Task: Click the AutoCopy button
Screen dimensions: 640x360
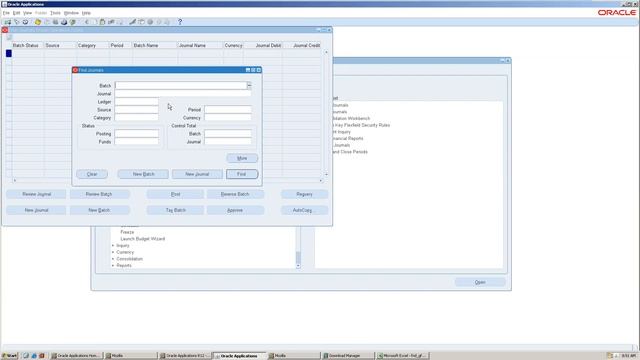Action: click(x=304, y=210)
